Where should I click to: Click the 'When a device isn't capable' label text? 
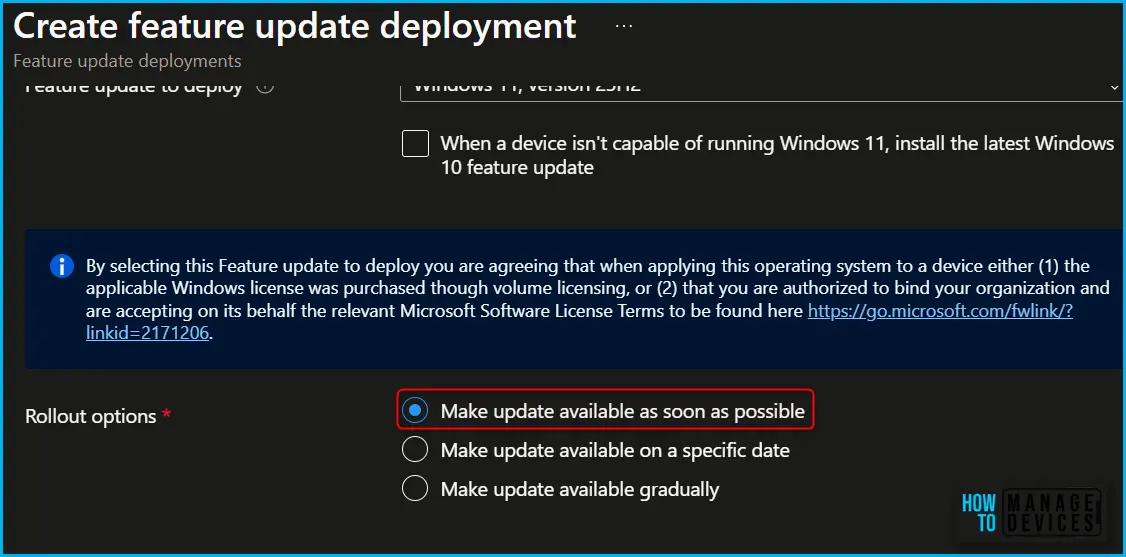(777, 155)
